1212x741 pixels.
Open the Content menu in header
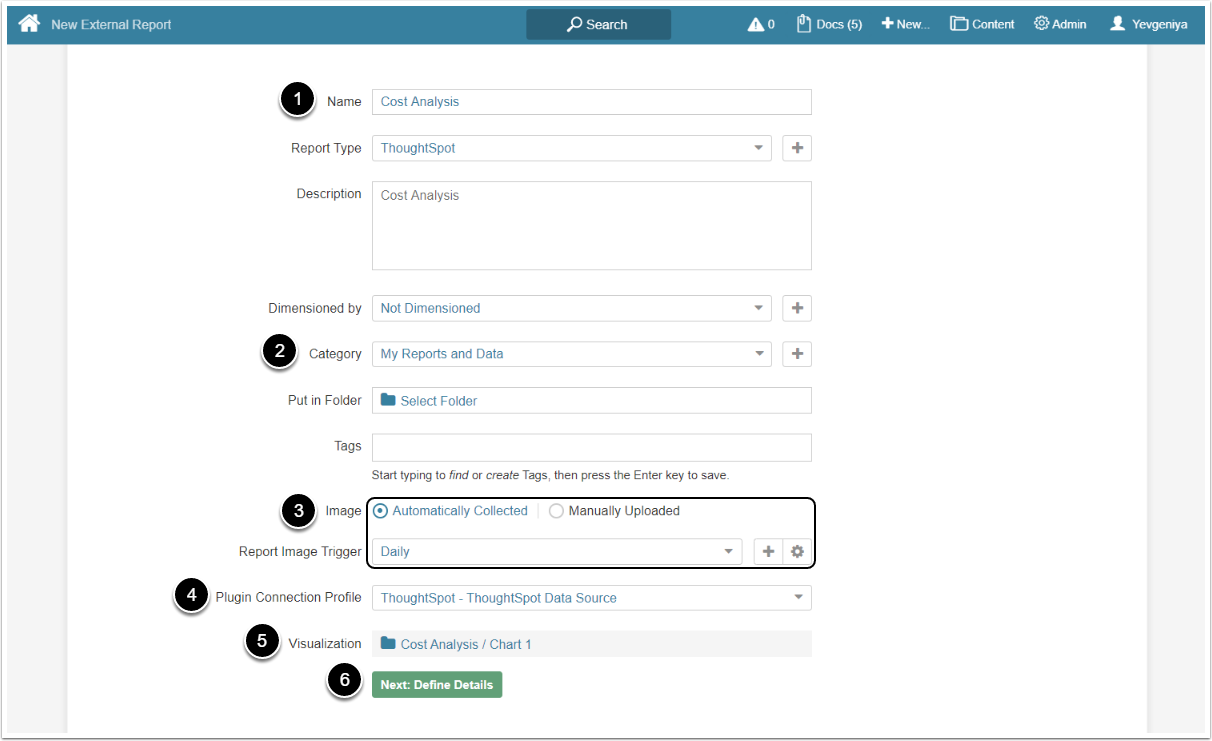click(x=982, y=24)
